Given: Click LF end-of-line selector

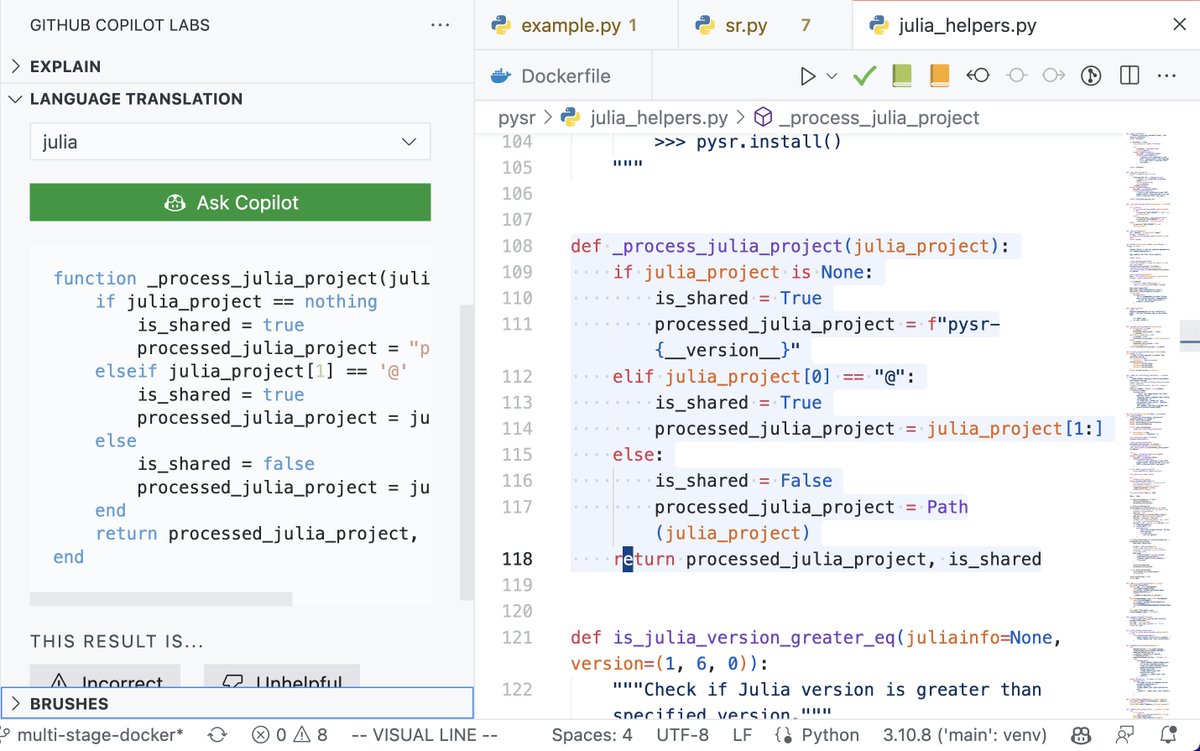Looking at the screenshot, I should pyautogui.click(x=742, y=735).
